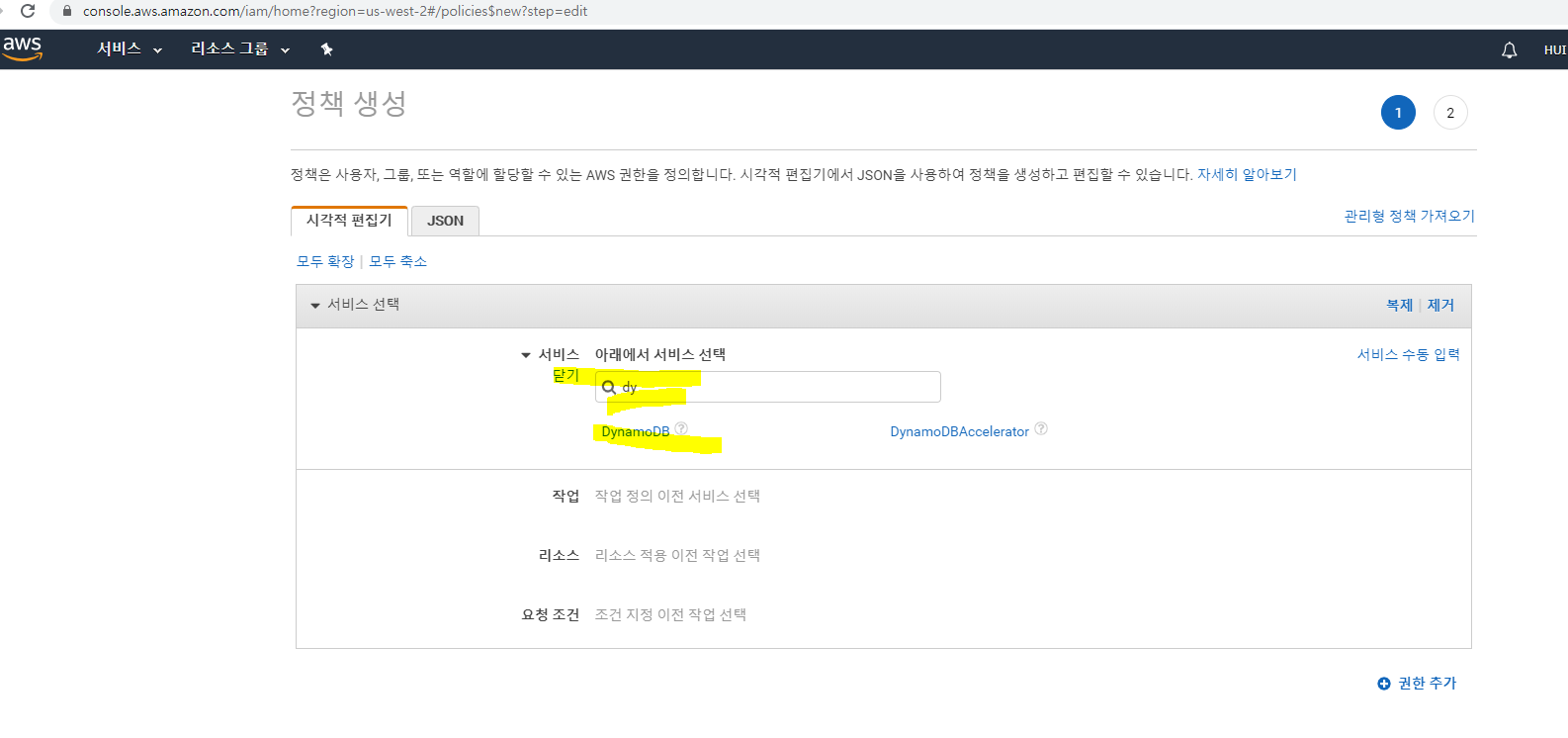Click 제거 link in section header
Viewport: 1568px width, 738px height.
pos(1440,305)
